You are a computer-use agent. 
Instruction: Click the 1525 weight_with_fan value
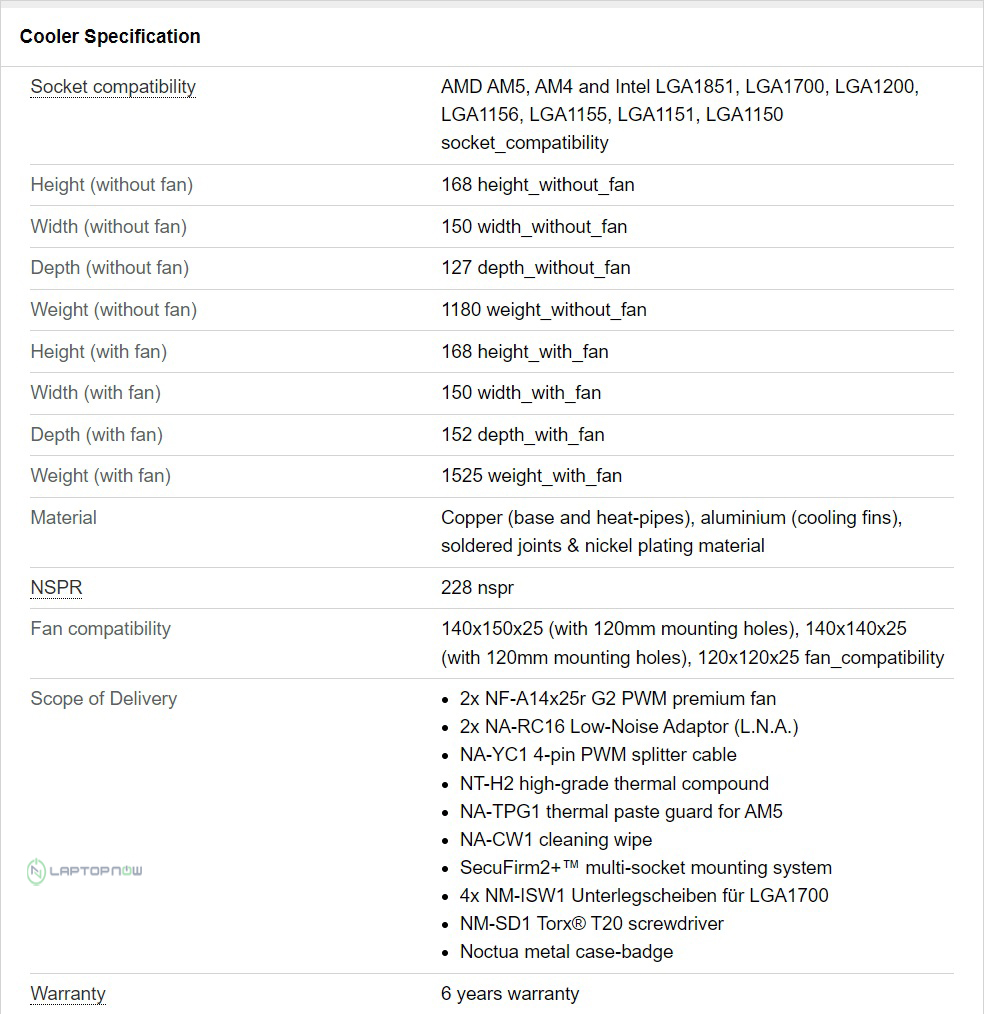(531, 476)
